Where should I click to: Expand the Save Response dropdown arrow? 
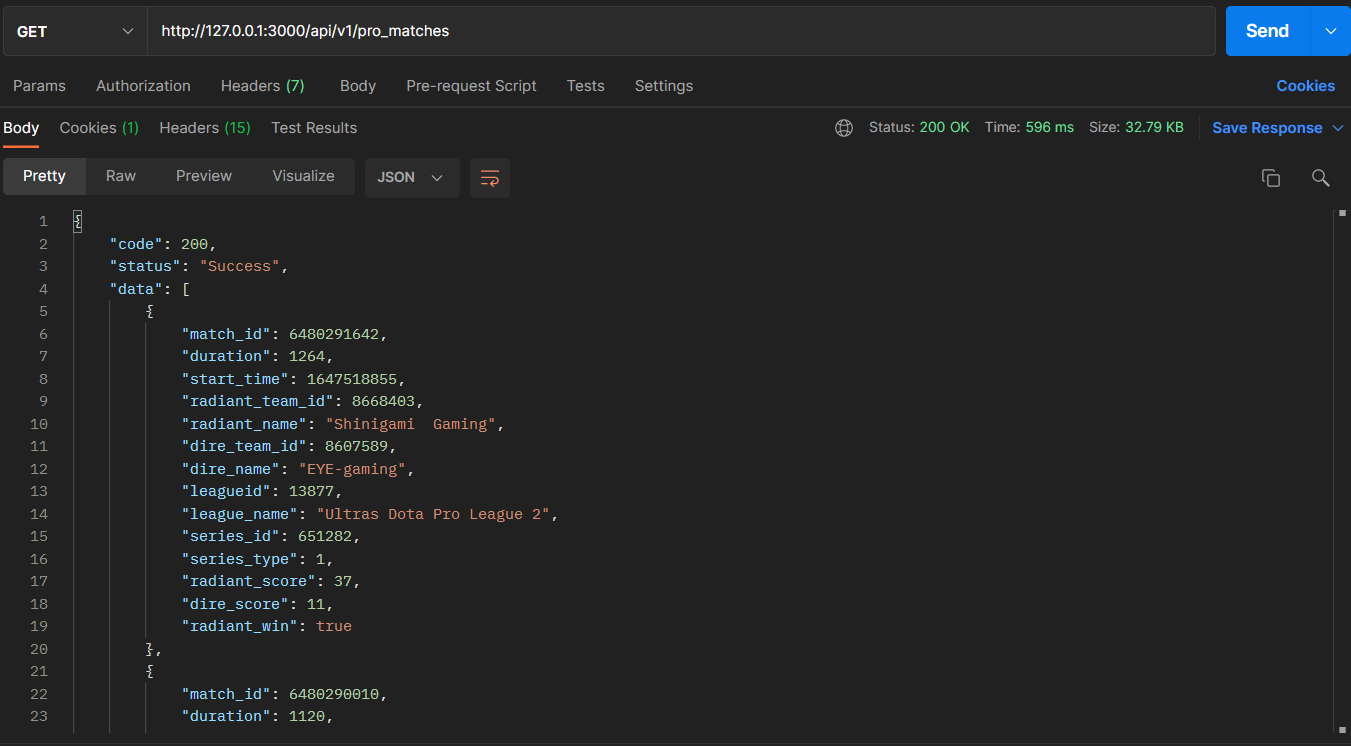[1339, 128]
